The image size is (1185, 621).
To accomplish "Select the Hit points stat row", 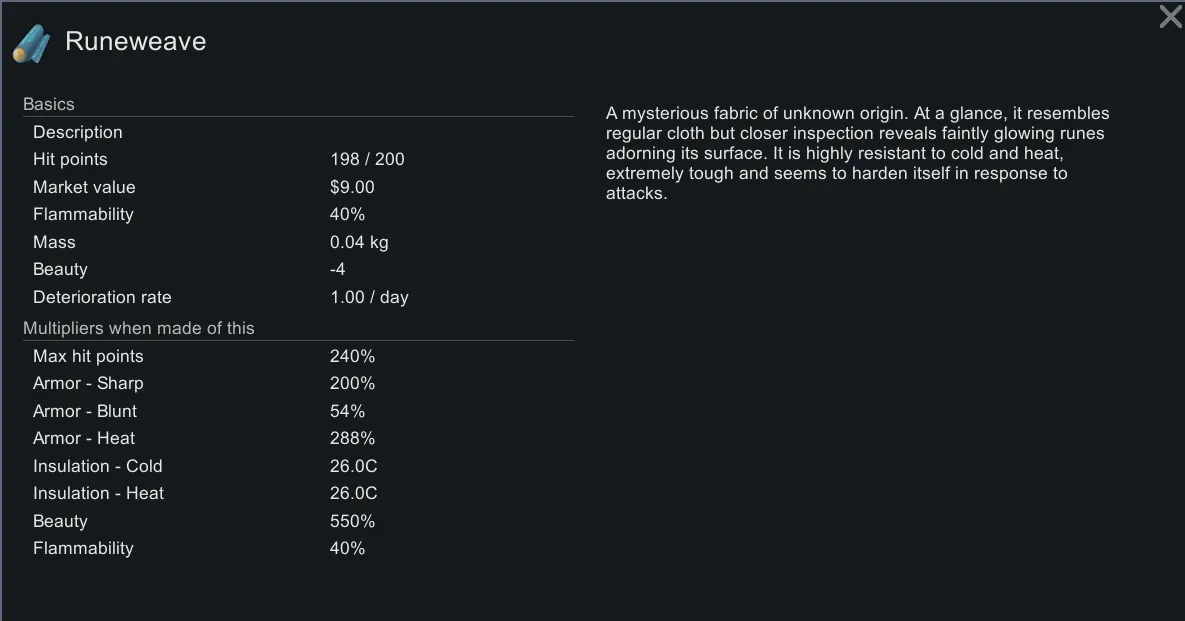I will point(70,159).
